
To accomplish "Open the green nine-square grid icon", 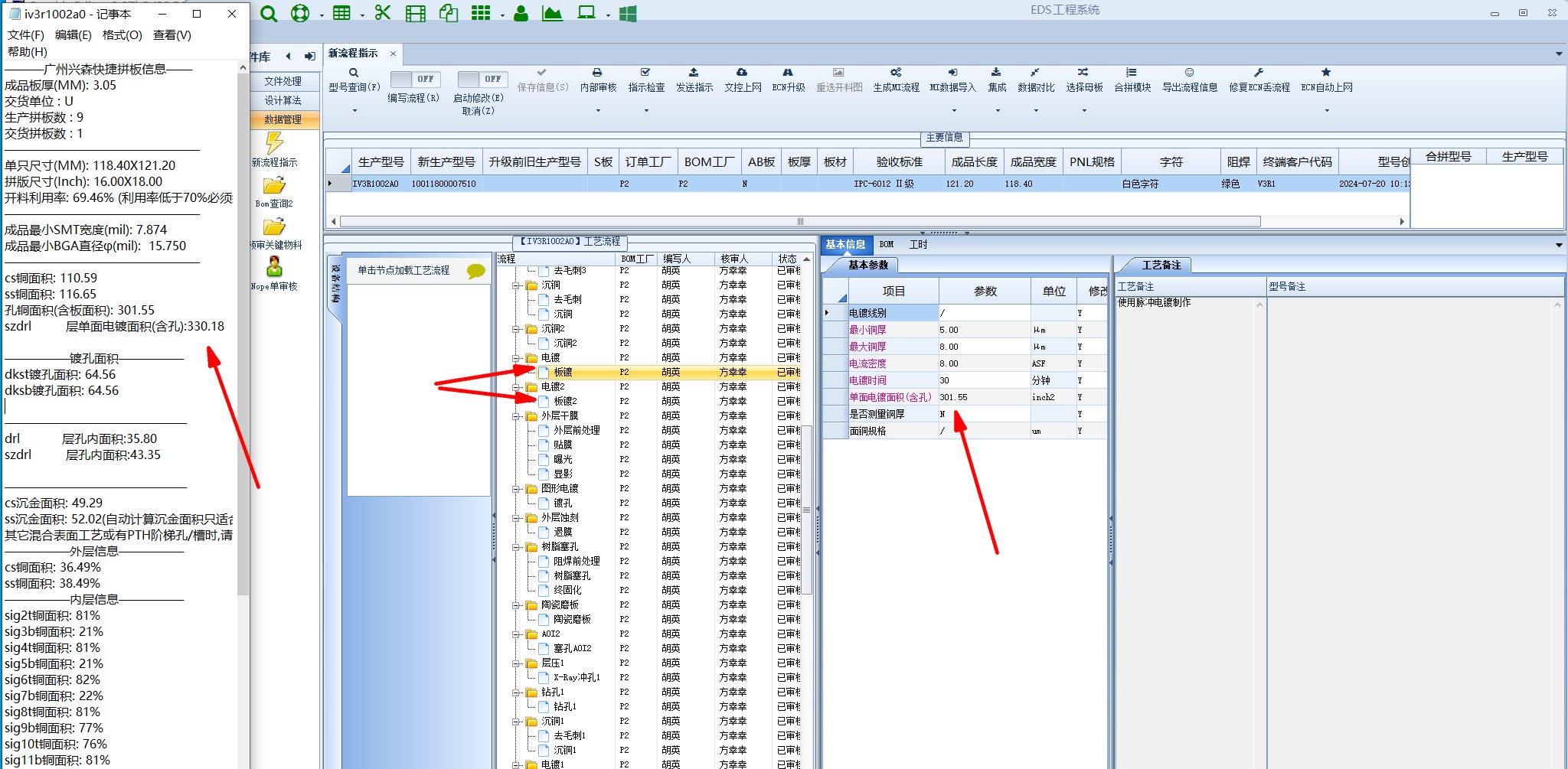I will (x=481, y=13).
